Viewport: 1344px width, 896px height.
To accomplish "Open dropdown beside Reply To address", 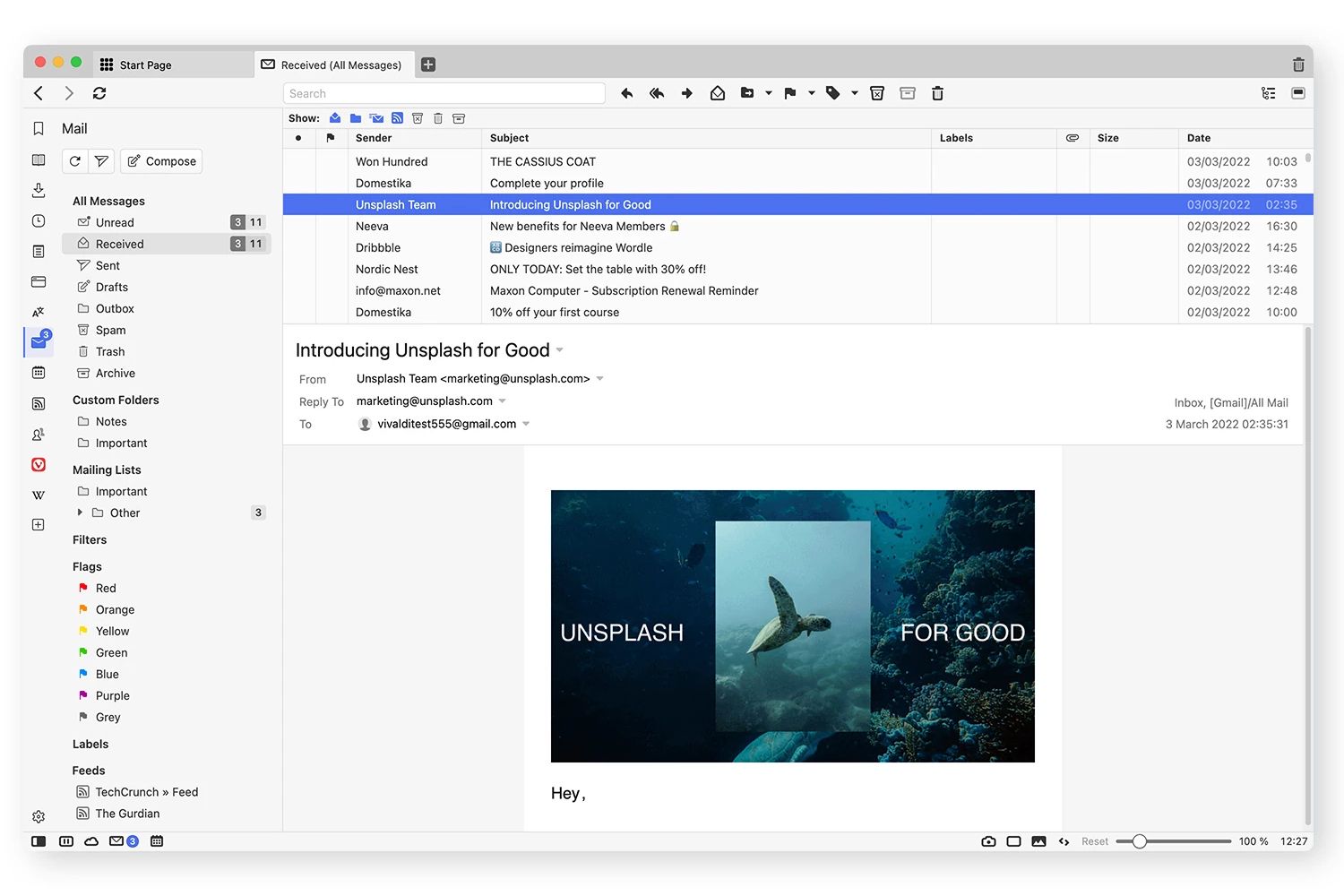I will [503, 401].
